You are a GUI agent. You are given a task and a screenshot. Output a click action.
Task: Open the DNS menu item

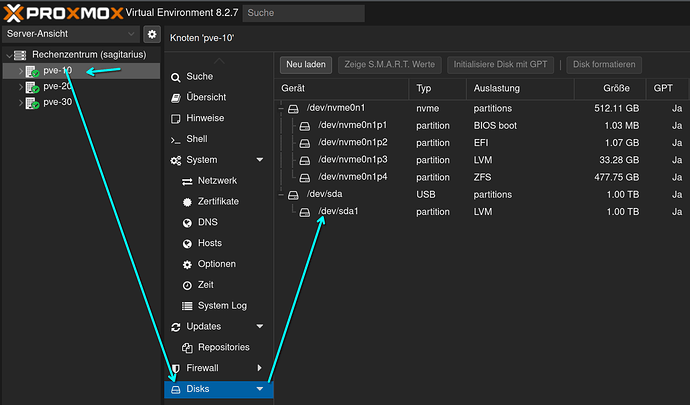point(219,222)
